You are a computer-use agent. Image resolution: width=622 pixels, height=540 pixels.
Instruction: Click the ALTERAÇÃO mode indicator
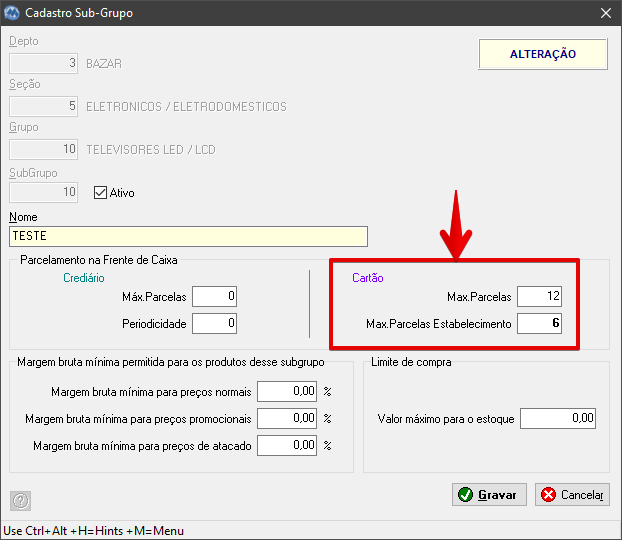(543, 54)
